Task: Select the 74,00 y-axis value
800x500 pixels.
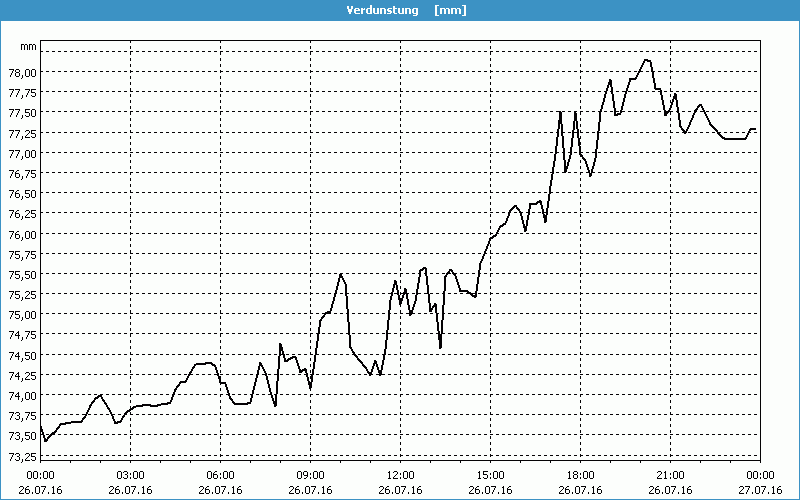Action: pyautogui.click(x=23, y=395)
